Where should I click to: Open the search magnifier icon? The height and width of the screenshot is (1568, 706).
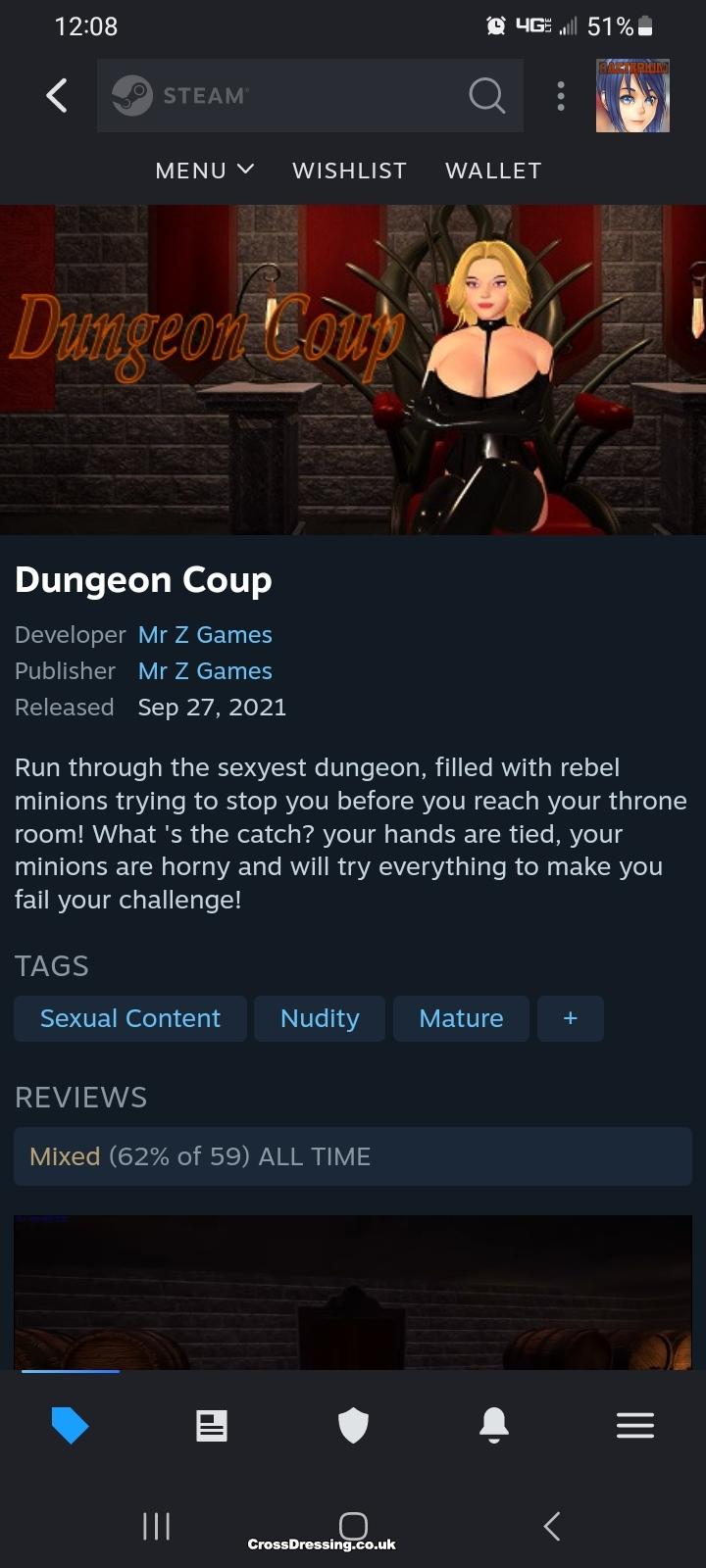tap(486, 95)
